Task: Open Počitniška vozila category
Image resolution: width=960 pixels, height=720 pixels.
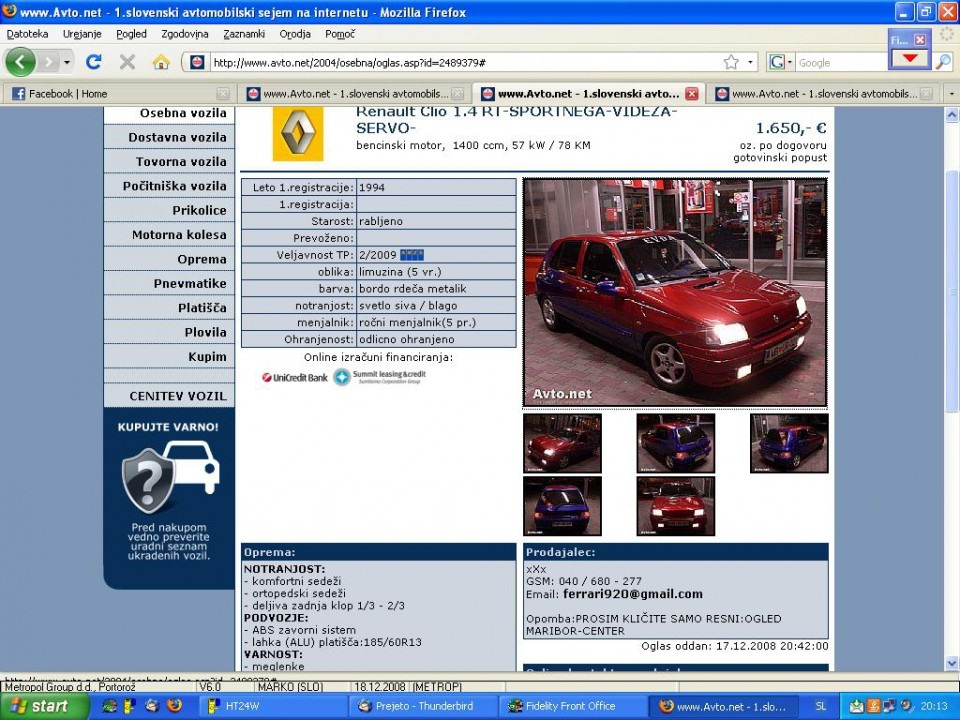Action: (x=170, y=186)
